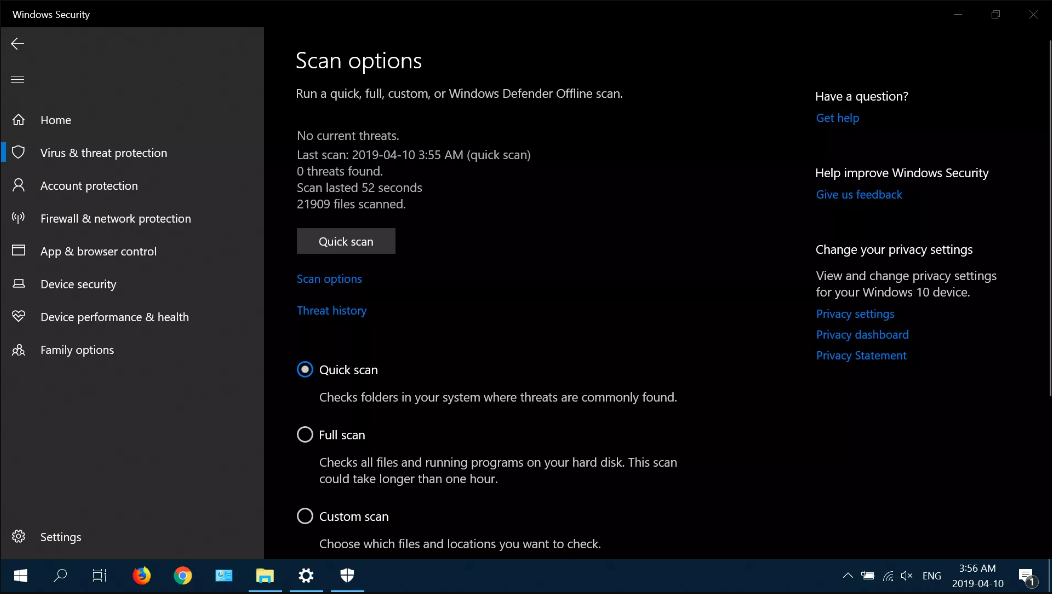Show hidden system tray icons

(x=847, y=576)
